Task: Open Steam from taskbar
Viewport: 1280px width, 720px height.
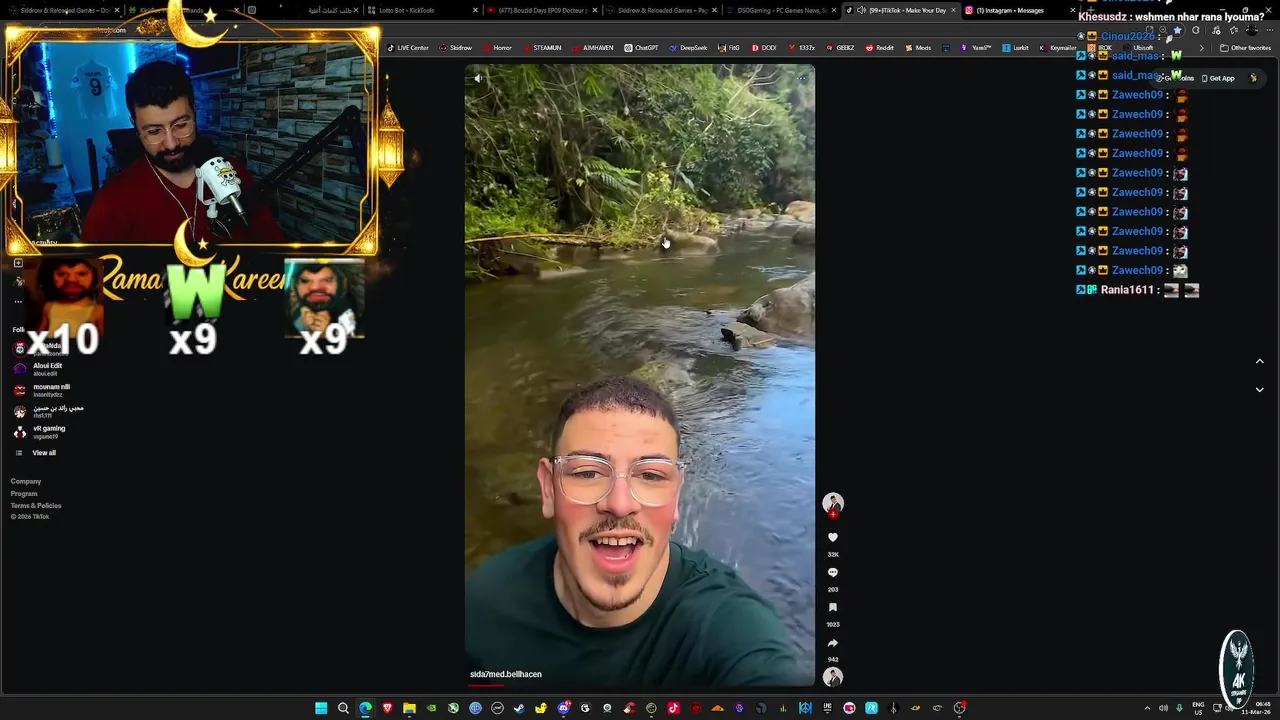Action: 519,708
